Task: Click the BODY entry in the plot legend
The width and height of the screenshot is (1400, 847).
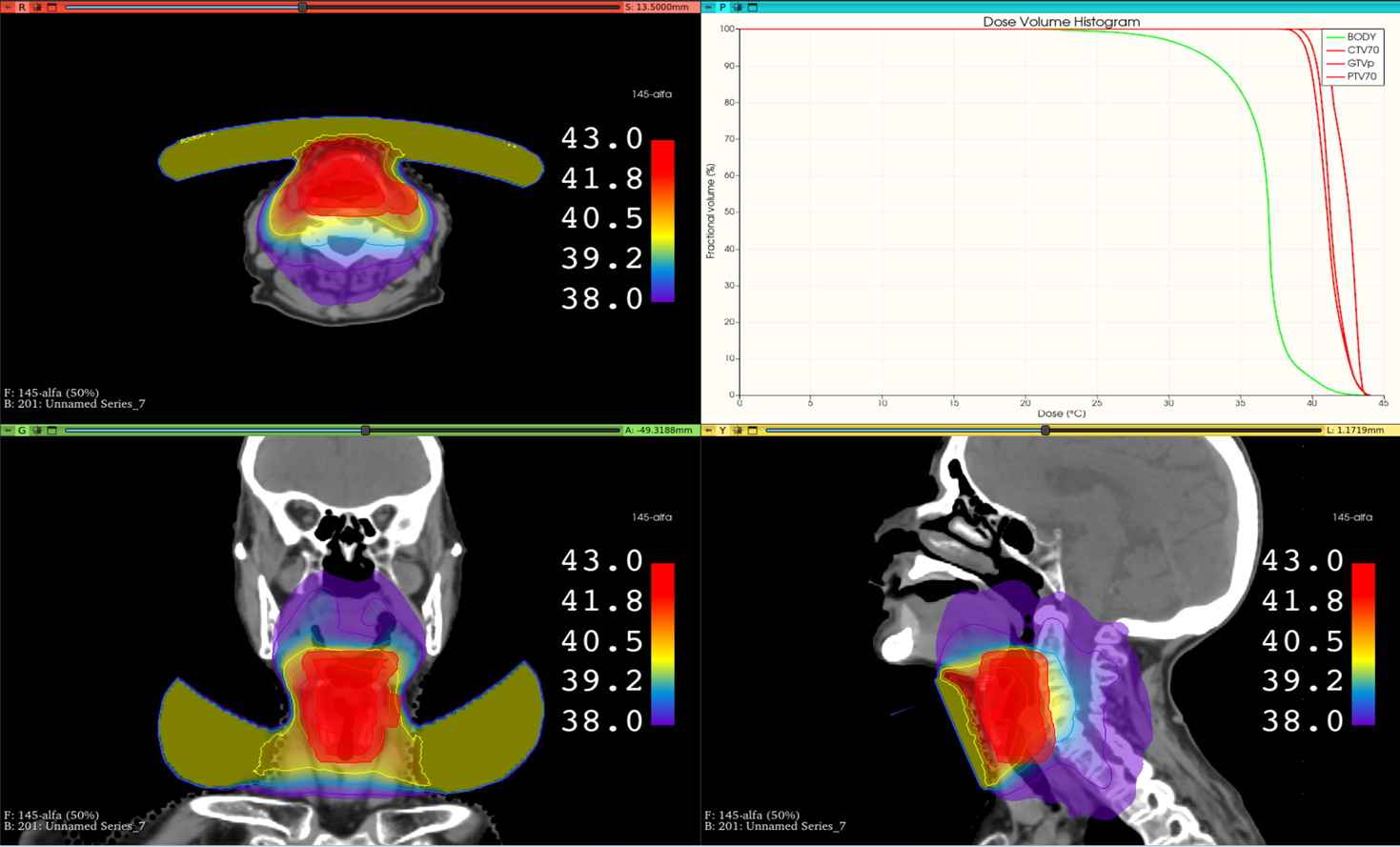Action: tap(1361, 37)
